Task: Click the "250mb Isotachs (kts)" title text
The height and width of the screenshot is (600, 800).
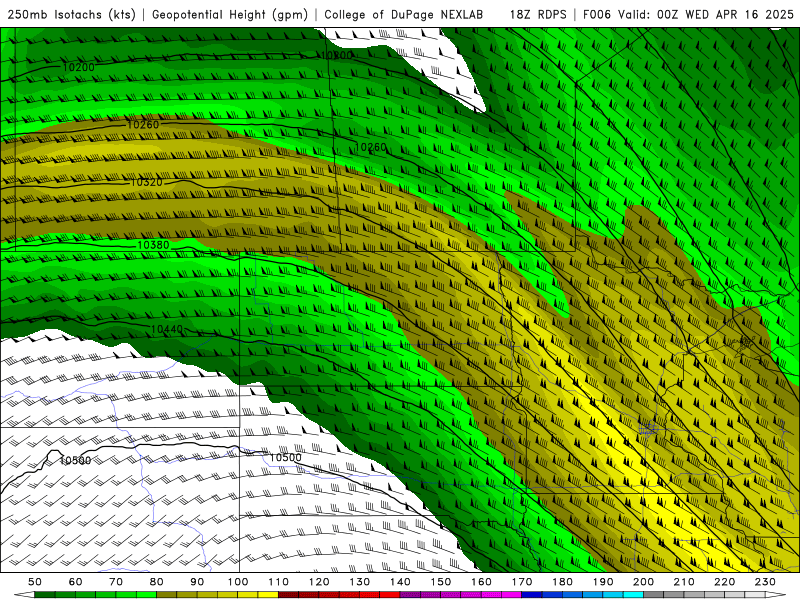Action: coord(71,14)
